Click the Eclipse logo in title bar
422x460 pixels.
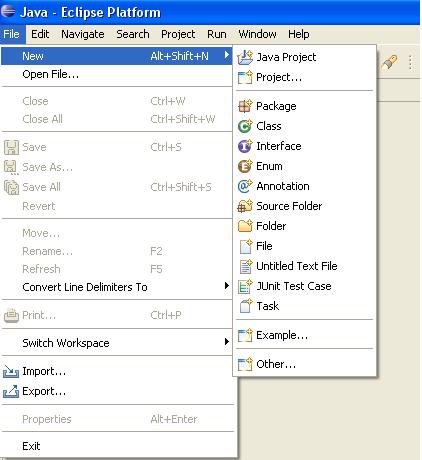[x=8, y=12]
